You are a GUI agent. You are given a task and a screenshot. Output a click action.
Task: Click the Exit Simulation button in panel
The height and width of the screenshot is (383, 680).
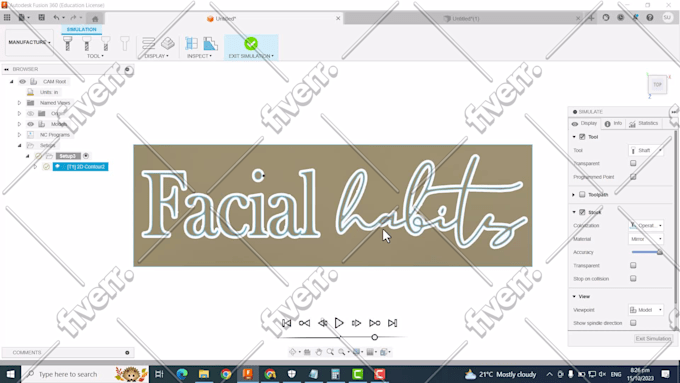click(653, 338)
